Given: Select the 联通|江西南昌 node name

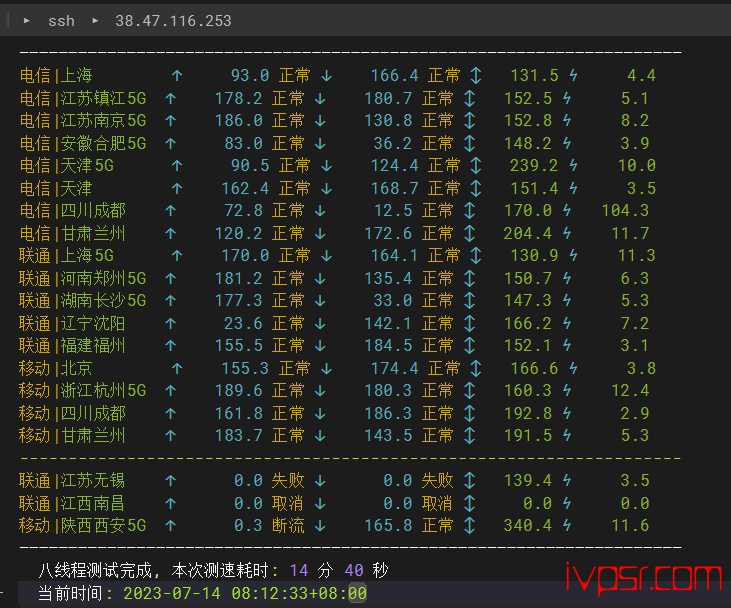Looking at the screenshot, I should (72, 503).
